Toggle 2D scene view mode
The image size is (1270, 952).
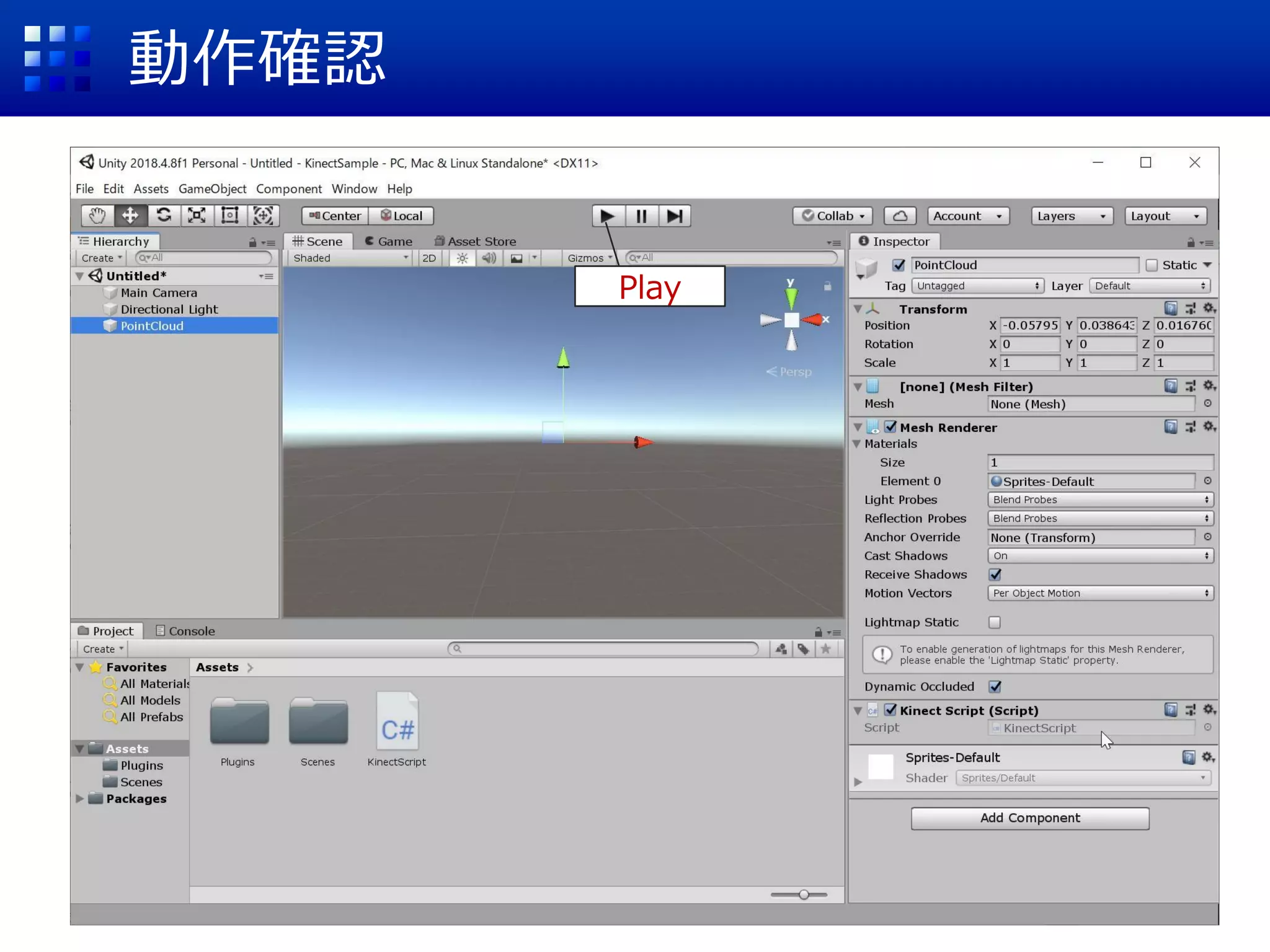point(429,258)
